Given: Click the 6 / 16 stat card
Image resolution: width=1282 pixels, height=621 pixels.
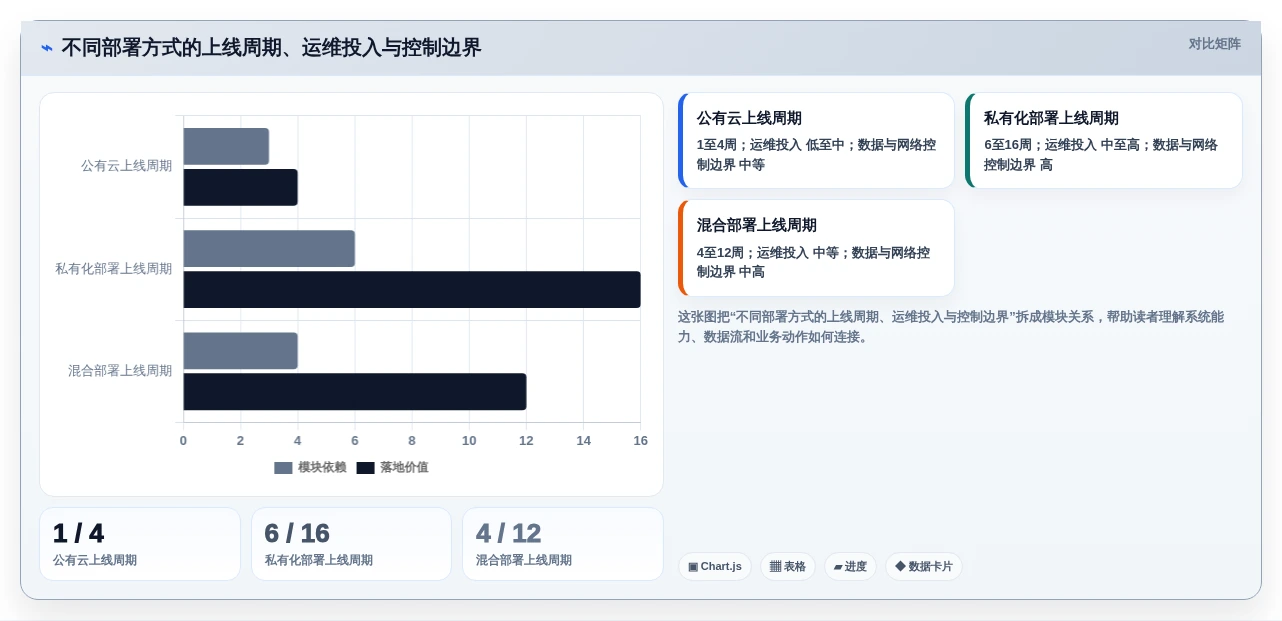Looking at the screenshot, I should 351,544.
